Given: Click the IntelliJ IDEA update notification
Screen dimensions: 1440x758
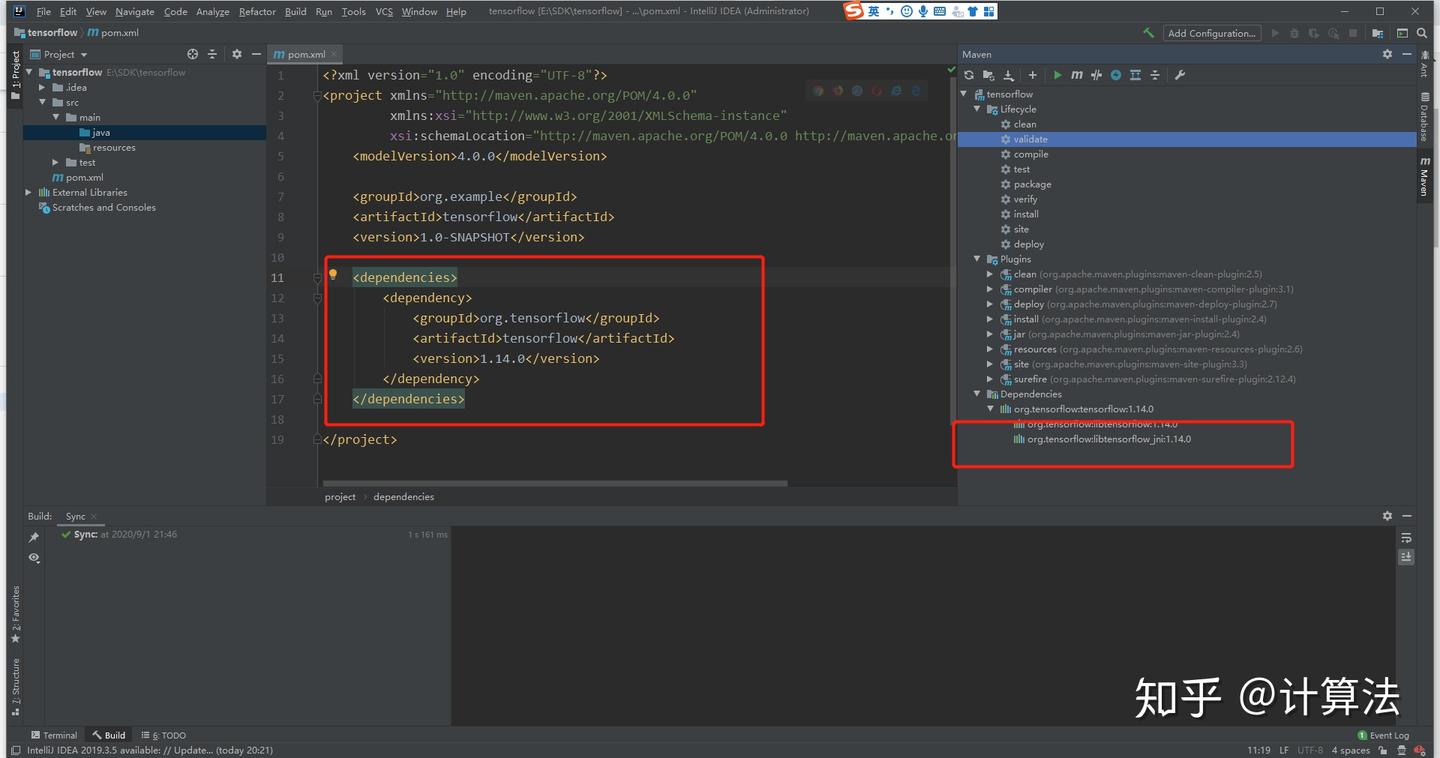Looking at the screenshot, I should click(x=150, y=750).
